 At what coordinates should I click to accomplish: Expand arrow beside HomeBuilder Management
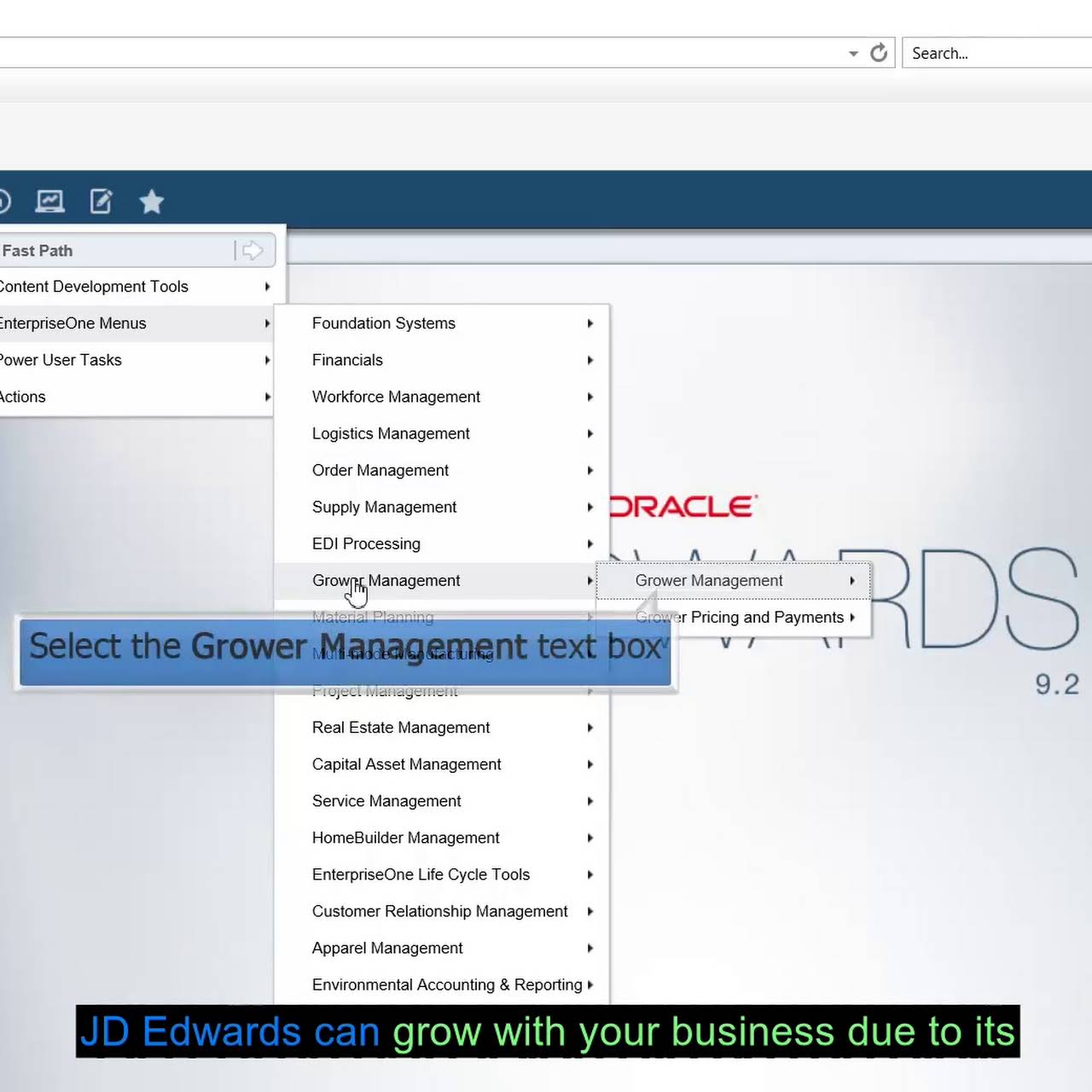[590, 838]
